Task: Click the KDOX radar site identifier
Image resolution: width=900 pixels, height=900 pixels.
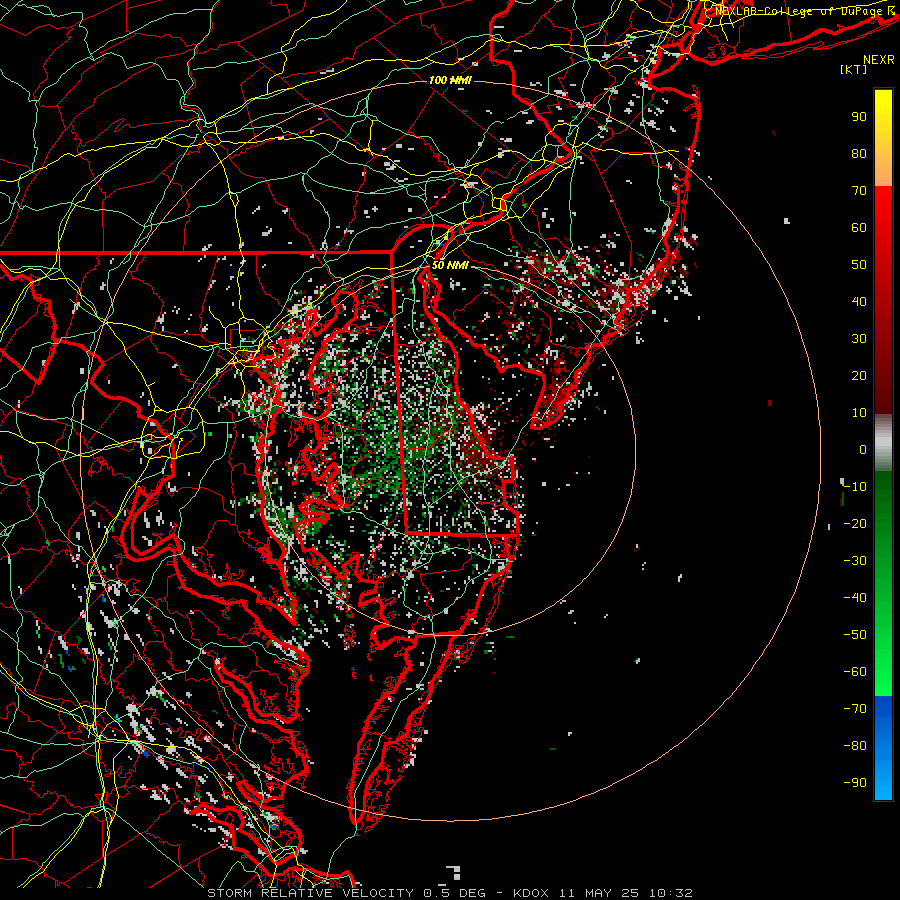Action: pos(531,893)
